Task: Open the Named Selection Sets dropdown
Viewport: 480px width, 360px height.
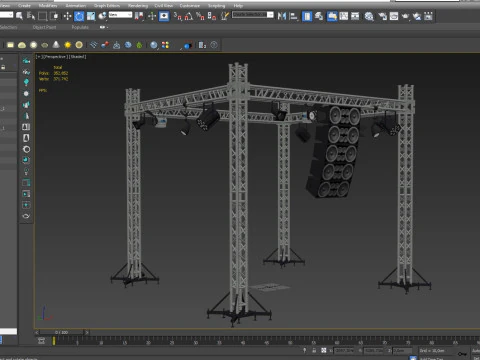Action: [253, 15]
